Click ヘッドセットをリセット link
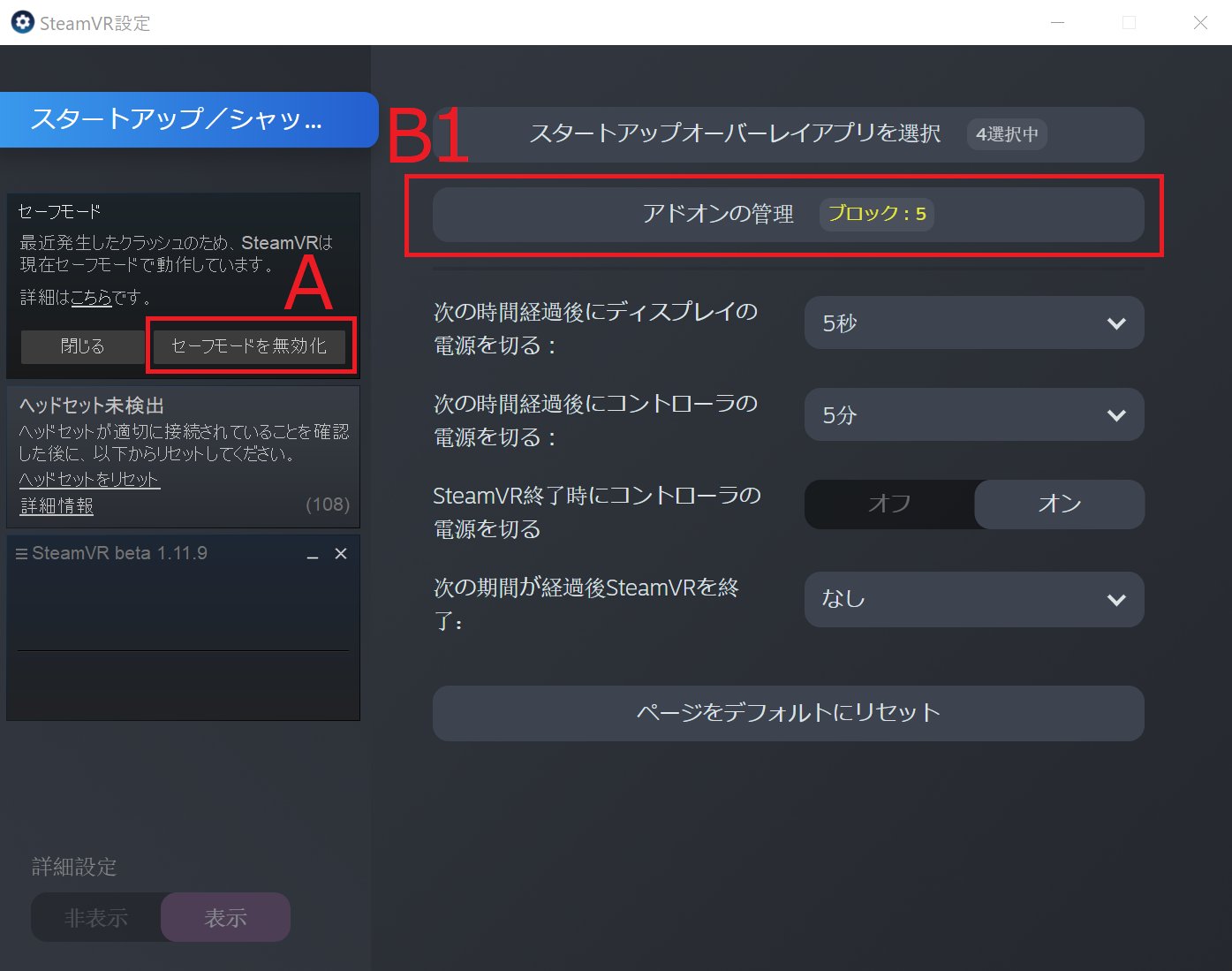 pyautogui.click(x=89, y=479)
